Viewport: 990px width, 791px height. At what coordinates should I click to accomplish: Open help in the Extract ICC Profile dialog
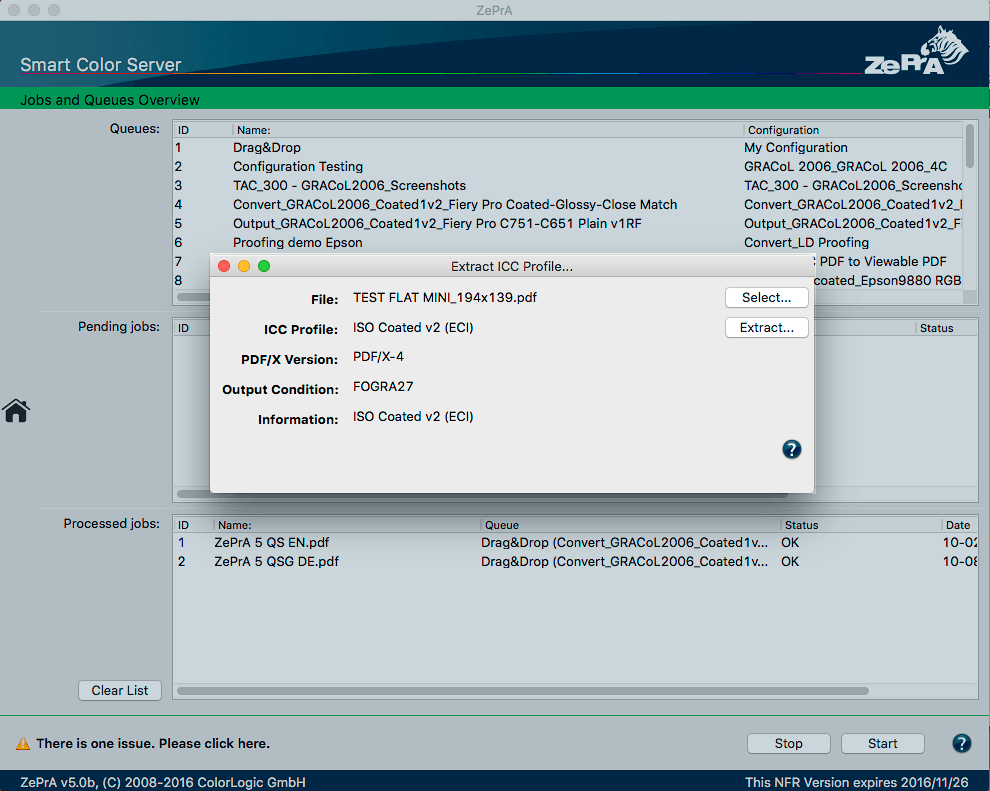791,450
